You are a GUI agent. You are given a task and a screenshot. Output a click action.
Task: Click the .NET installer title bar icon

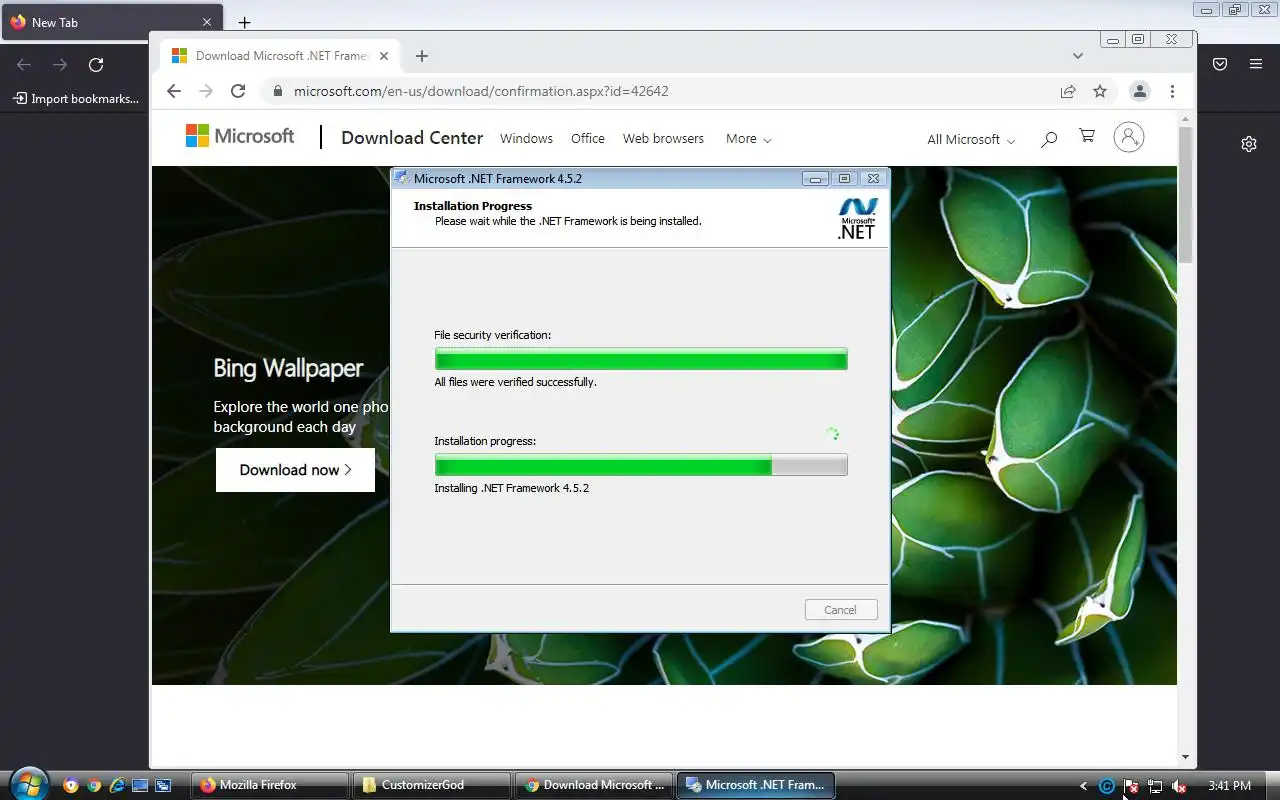[x=402, y=178]
